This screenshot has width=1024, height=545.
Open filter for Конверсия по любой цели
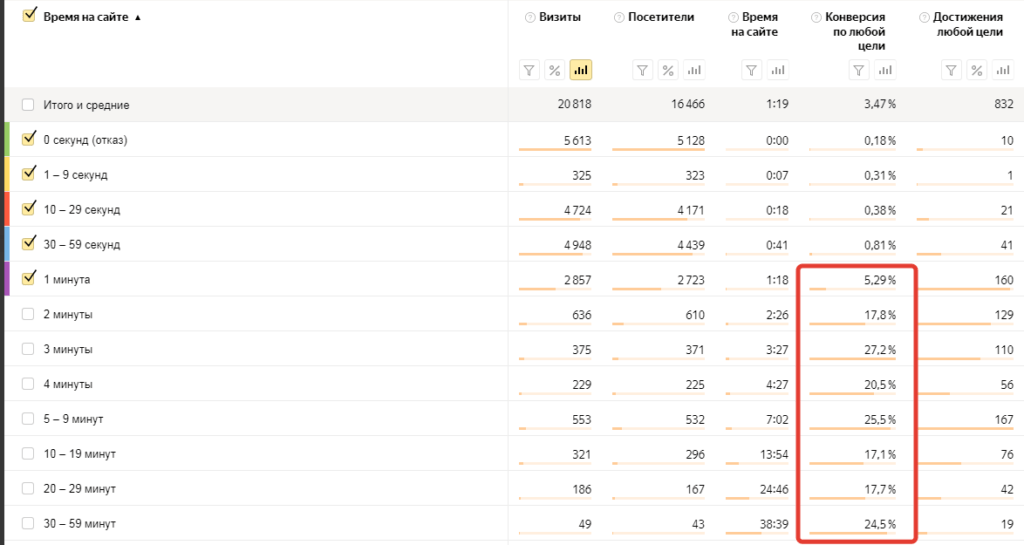tap(857, 70)
